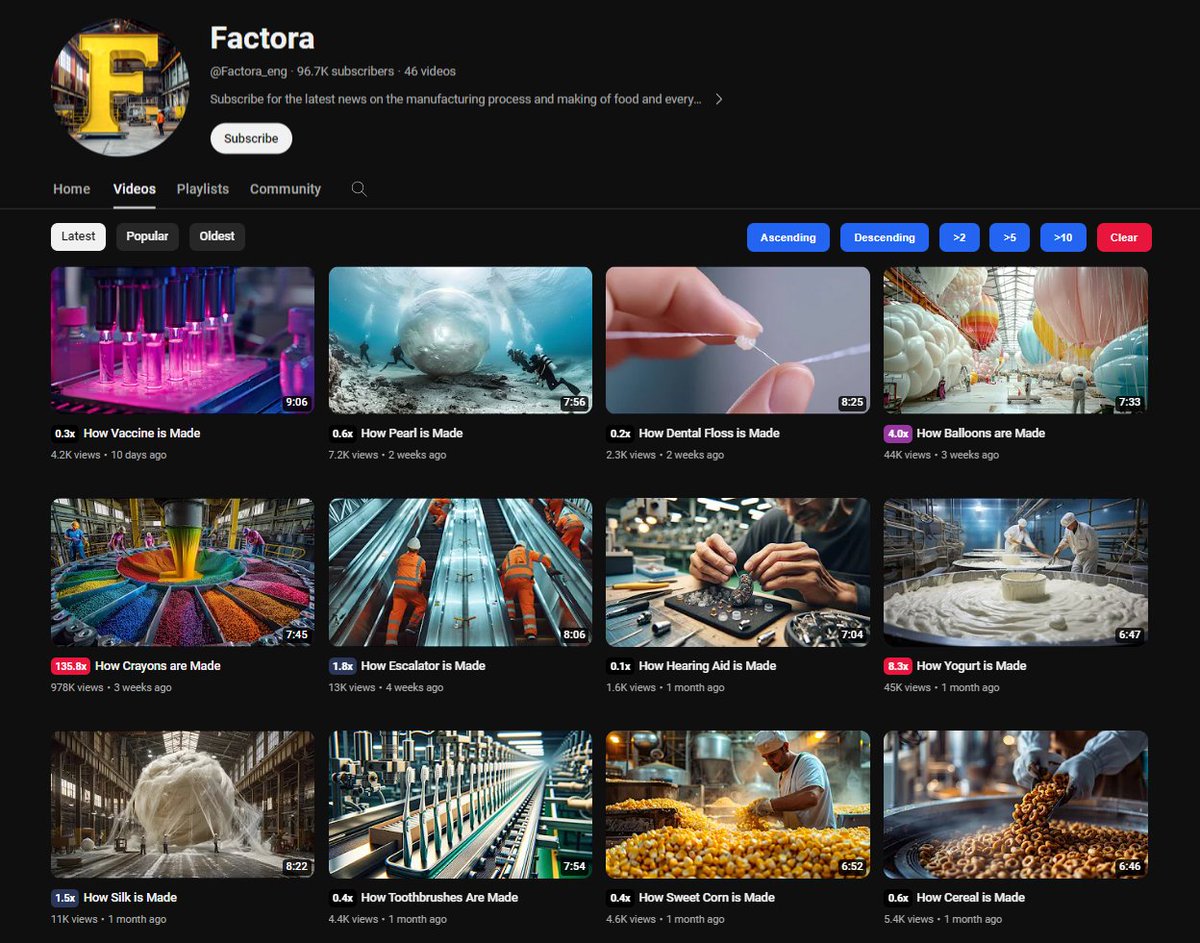
Task: Open the How Dental Floss is Made thumbnail
Action: [x=738, y=340]
